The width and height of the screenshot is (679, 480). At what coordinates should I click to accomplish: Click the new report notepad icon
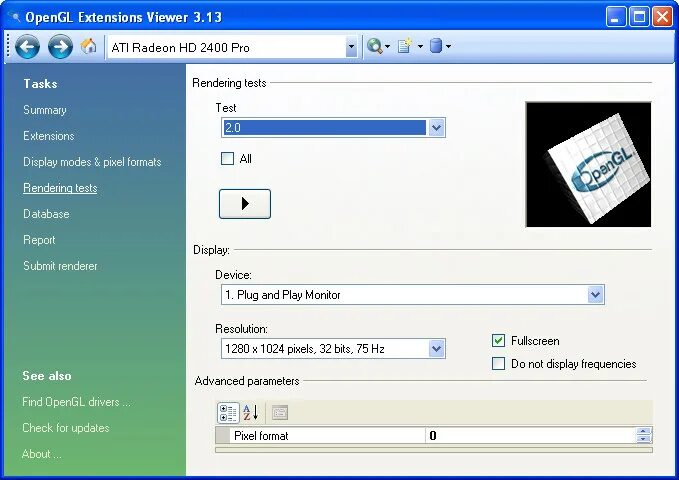click(405, 46)
